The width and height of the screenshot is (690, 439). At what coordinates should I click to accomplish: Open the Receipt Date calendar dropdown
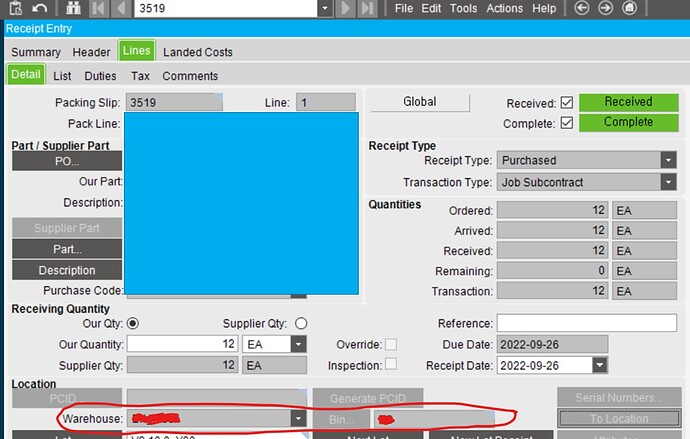[600, 365]
